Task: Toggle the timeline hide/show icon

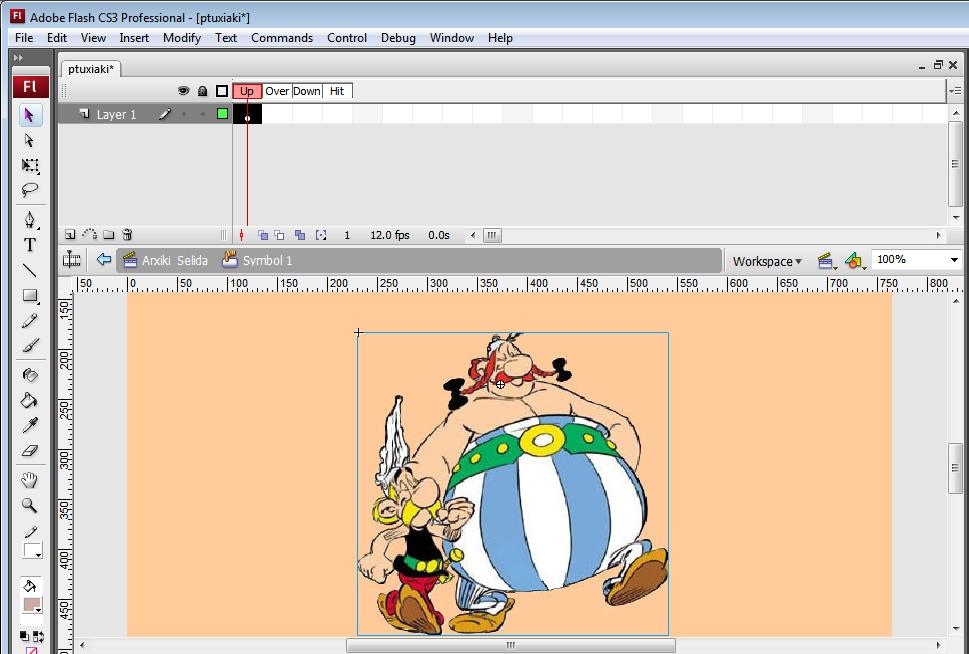Action: pyautogui.click(x=72, y=260)
